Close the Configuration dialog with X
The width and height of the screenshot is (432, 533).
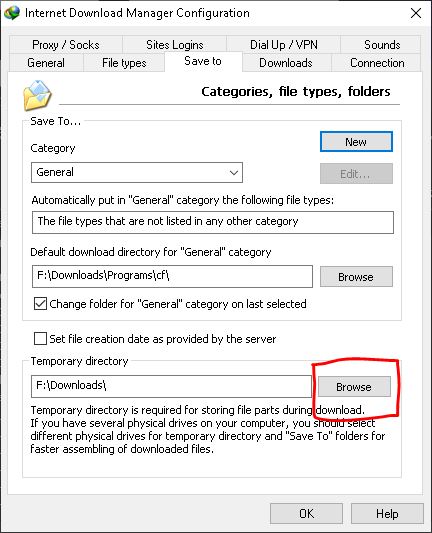coord(416,13)
